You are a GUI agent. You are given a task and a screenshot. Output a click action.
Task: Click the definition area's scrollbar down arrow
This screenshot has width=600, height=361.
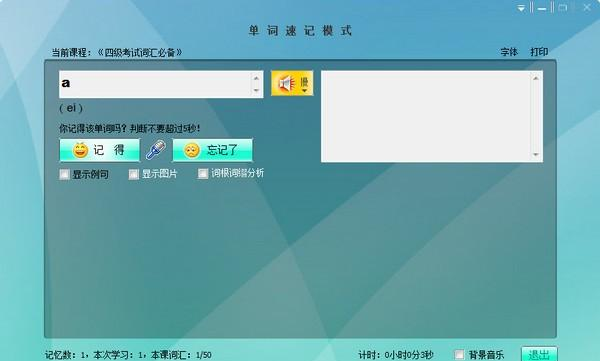coord(536,155)
